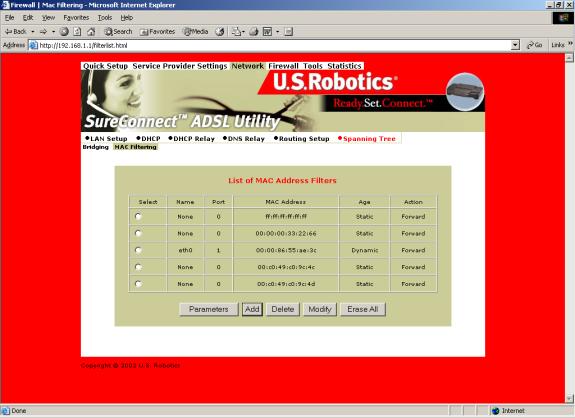Image resolution: width=575 pixels, height=418 pixels.
Task: Open the Edit menu
Action: tap(28, 18)
